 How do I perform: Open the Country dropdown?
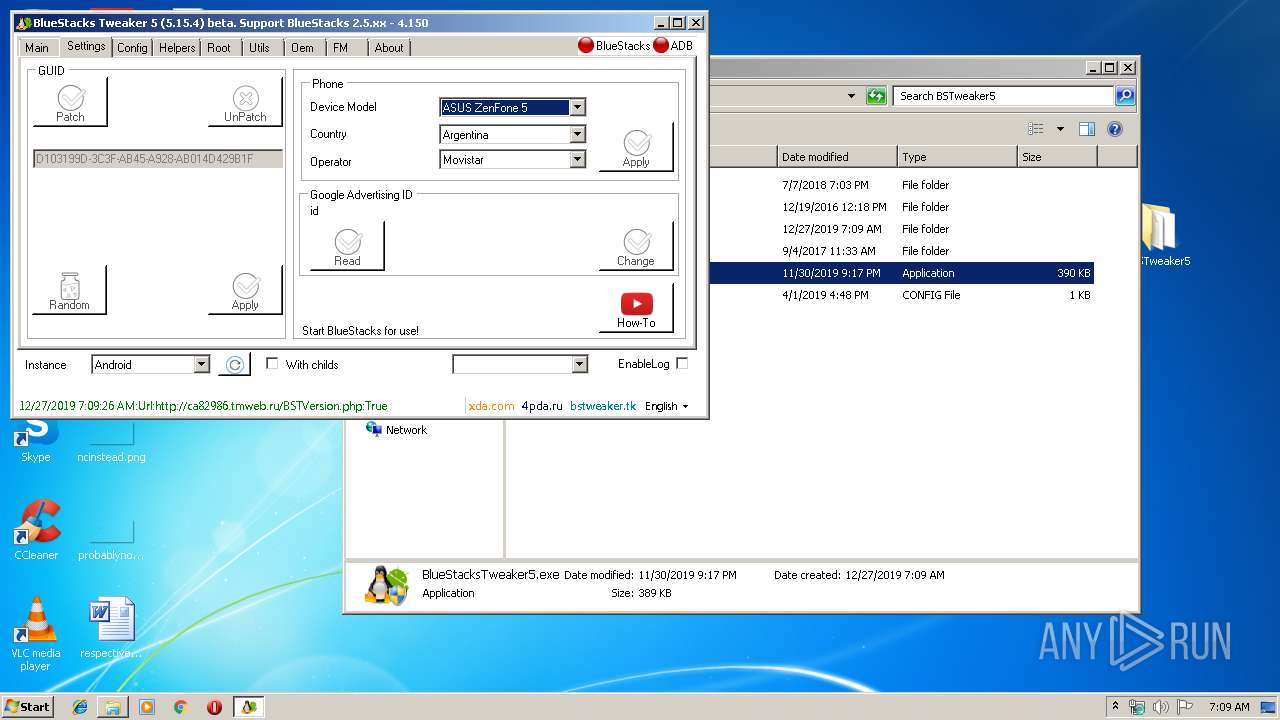click(577, 134)
